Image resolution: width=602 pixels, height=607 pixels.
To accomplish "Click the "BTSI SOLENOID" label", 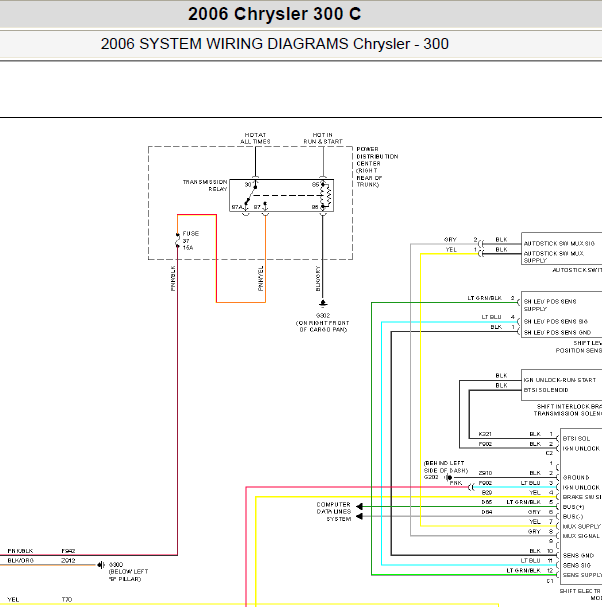I will (546, 390).
